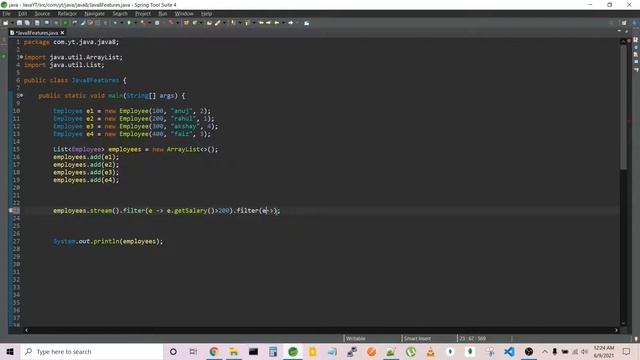
Task: Open the New Java Class dropdown arrow
Action: tap(201, 23)
